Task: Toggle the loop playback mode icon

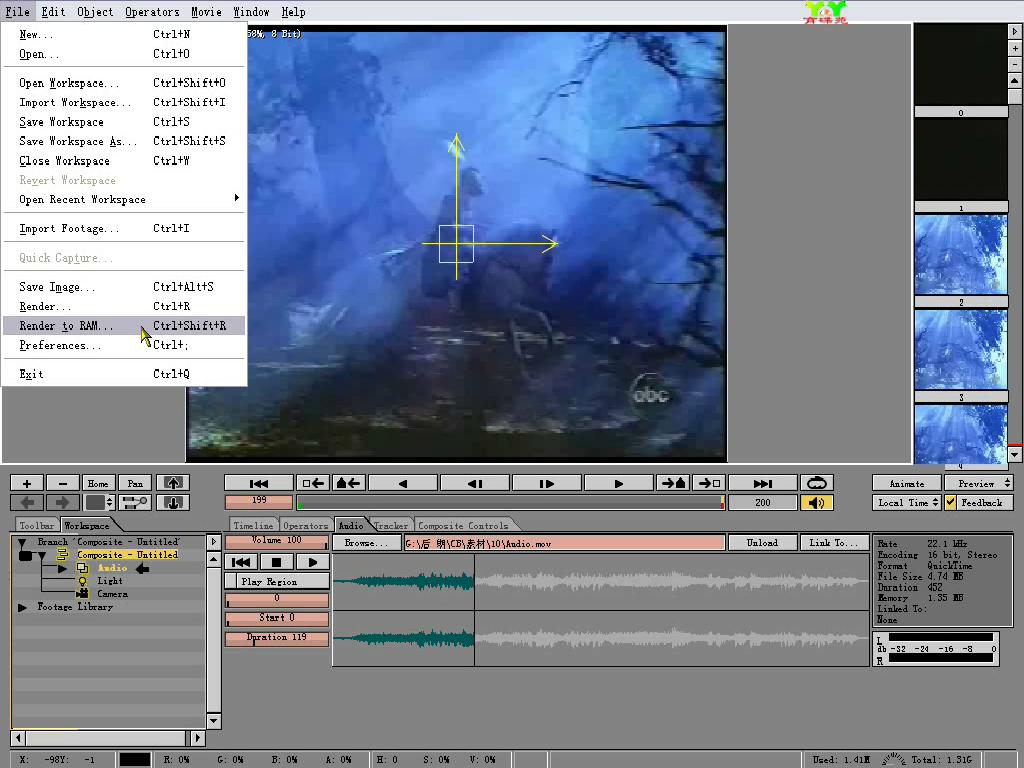Action: (x=817, y=483)
